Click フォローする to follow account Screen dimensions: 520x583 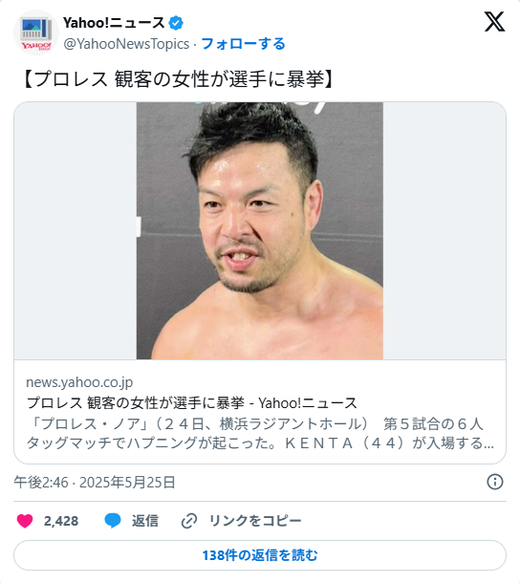(243, 44)
